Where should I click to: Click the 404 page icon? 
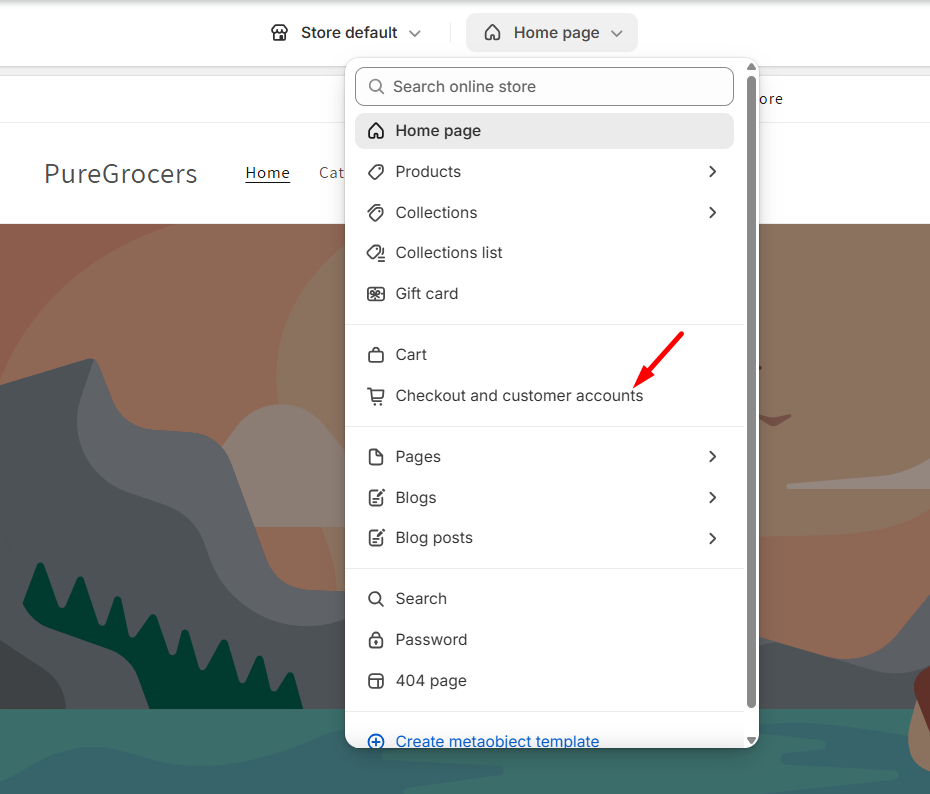(376, 681)
